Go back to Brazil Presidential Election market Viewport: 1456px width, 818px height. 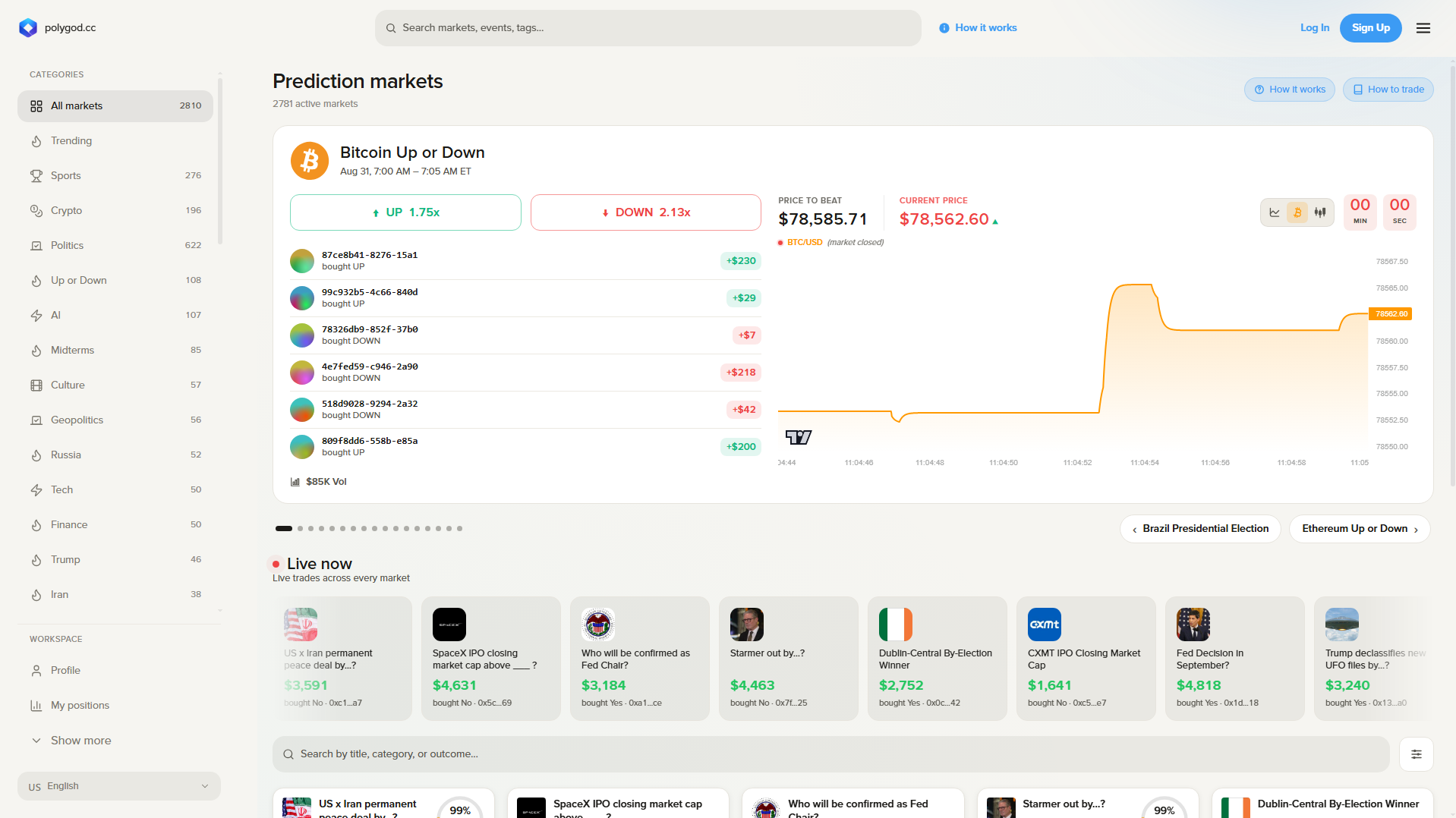[x=1200, y=529]
